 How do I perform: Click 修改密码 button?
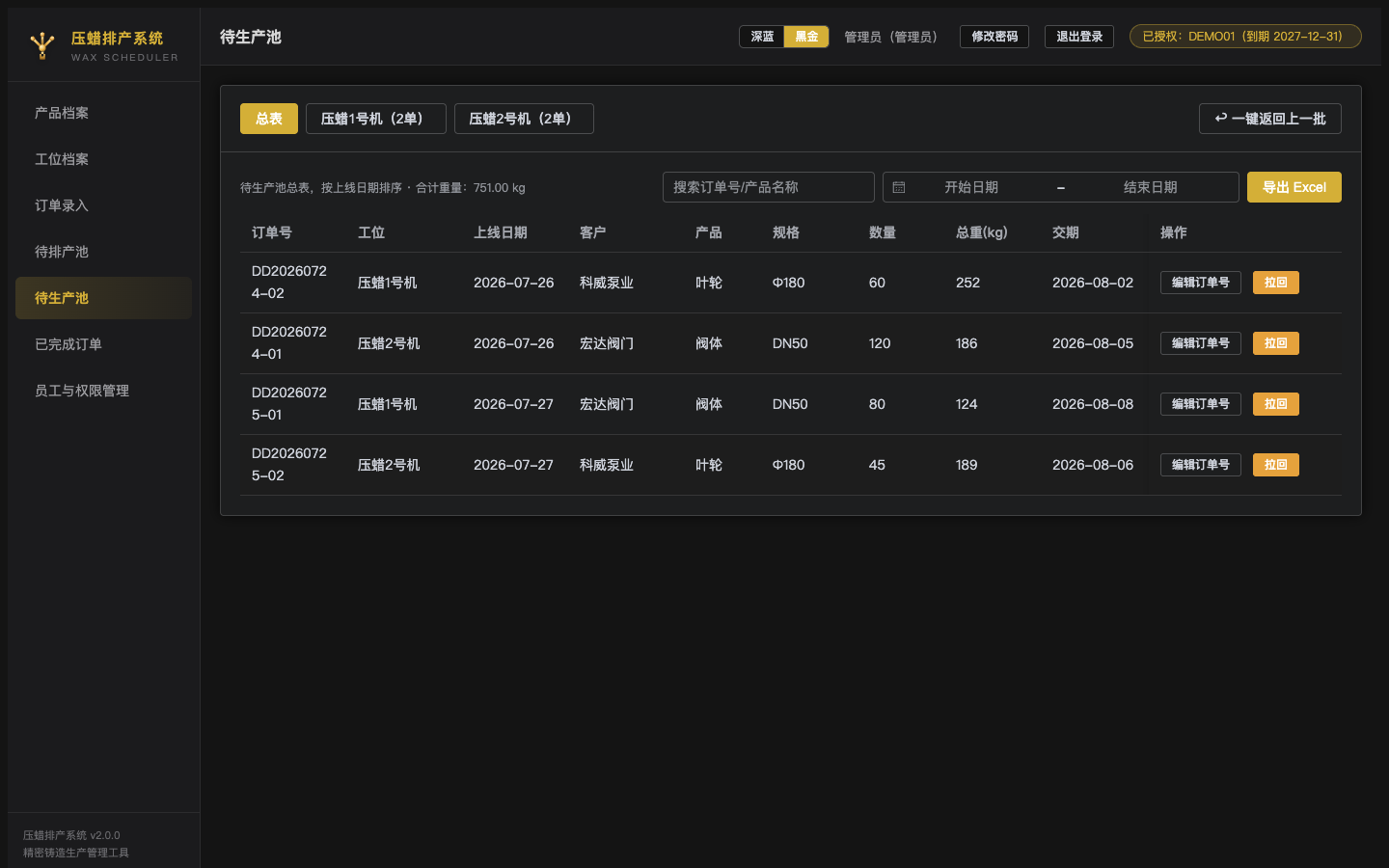pos(994,37)
